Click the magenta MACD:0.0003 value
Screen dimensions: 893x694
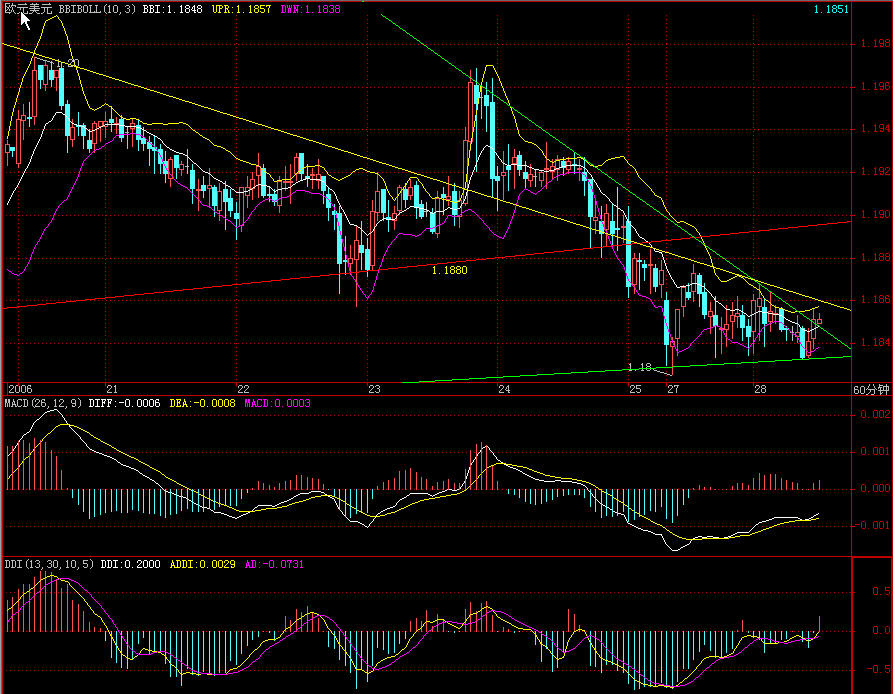[x=277, y=404]
